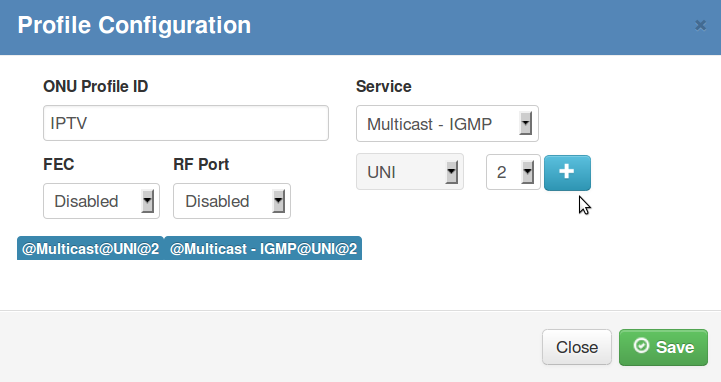
Task: Open the port number dropdown showing 2
Action: [513, 172]
